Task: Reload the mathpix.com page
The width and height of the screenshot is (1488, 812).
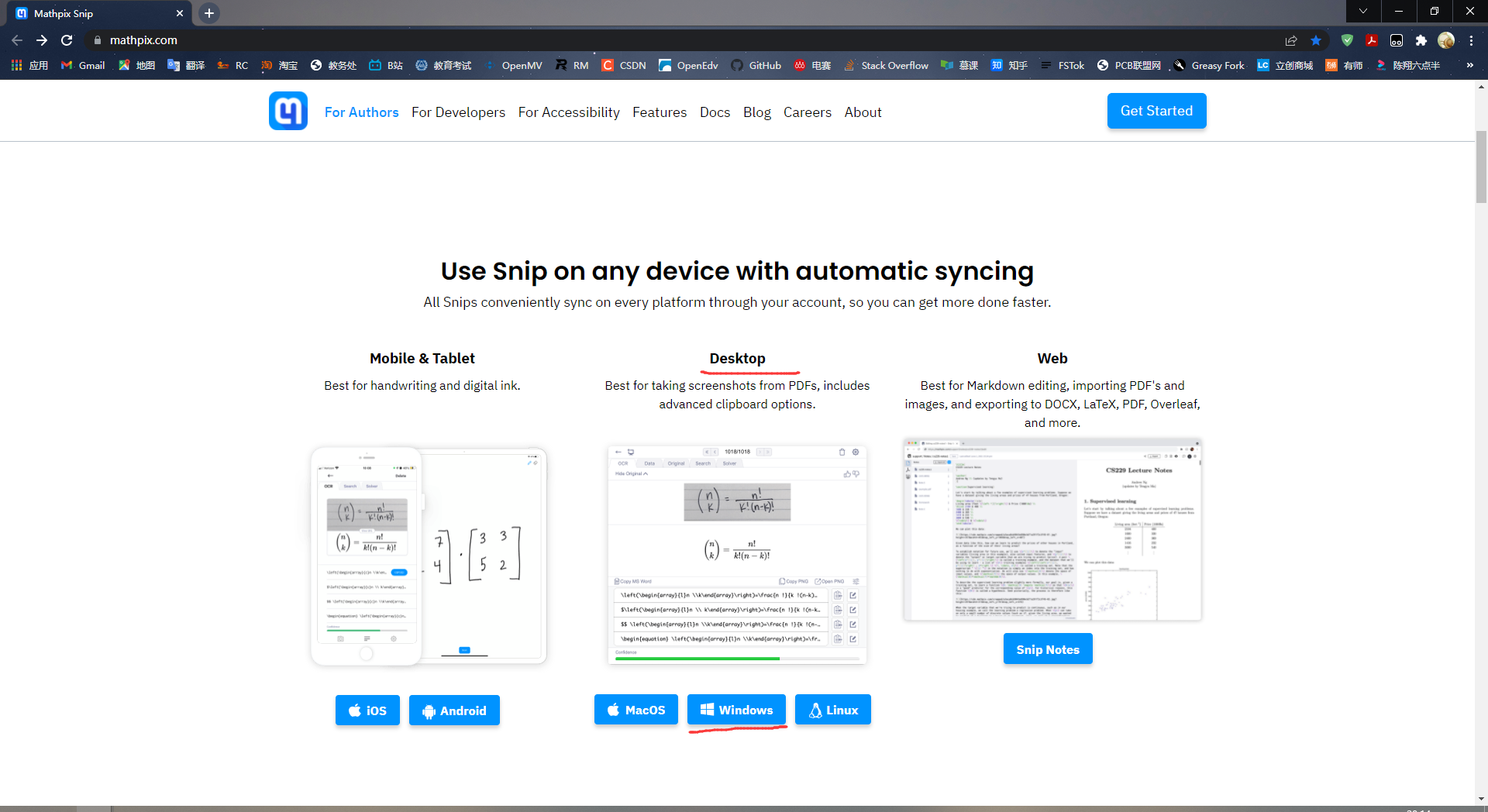Action: pyautogui.click(x=67, y=40)
